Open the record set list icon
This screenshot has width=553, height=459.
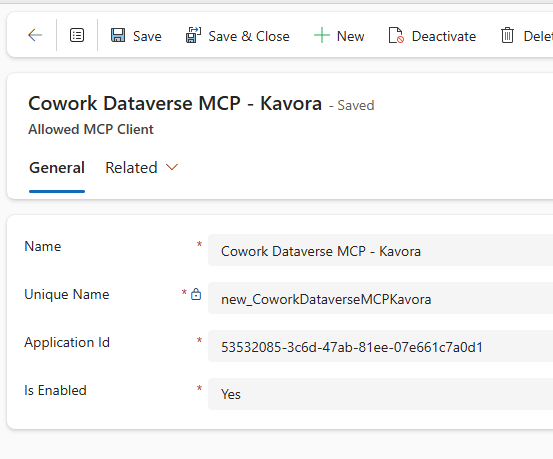(x=77, y=35)
